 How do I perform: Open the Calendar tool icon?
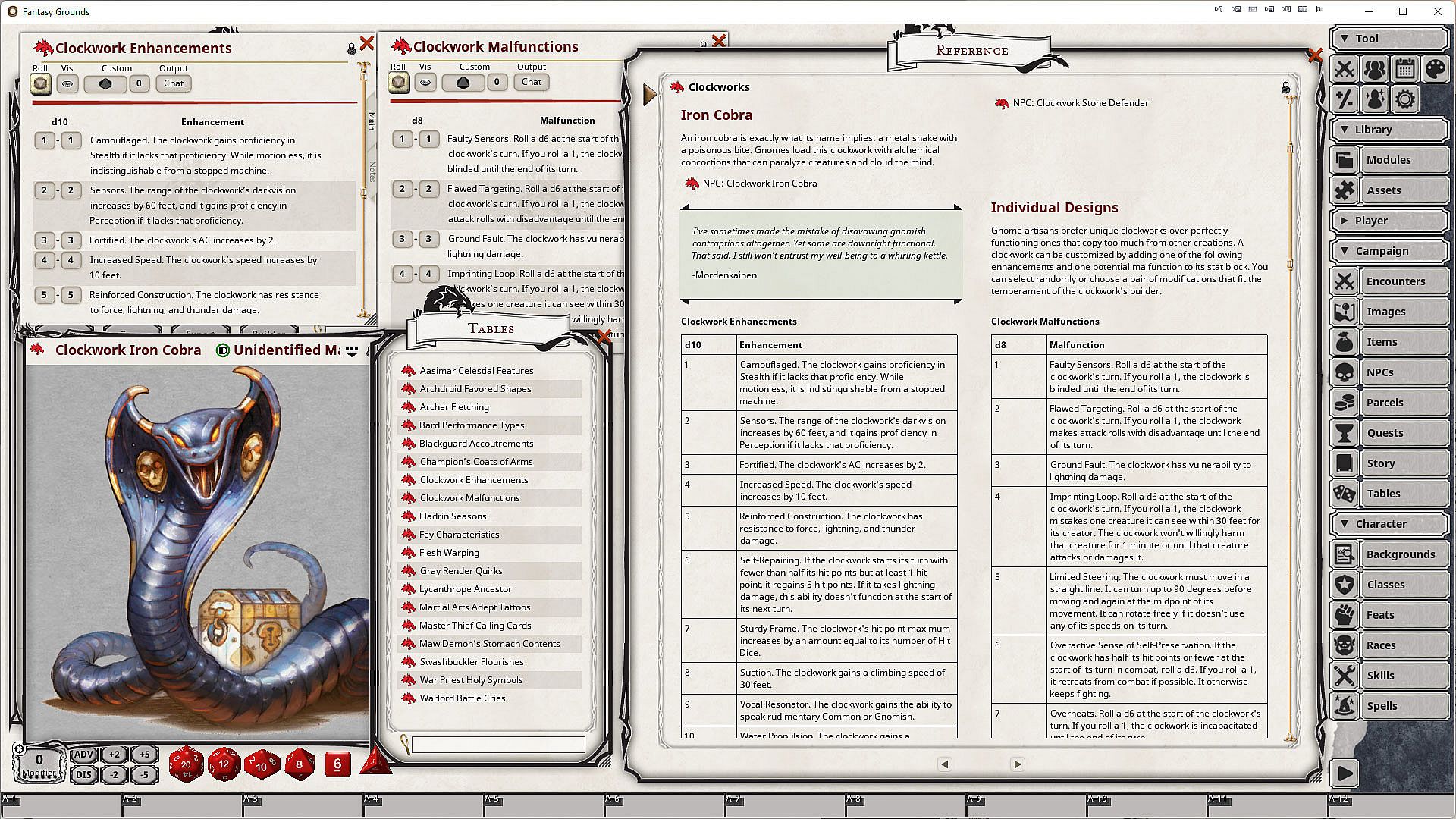(1404, 69)
